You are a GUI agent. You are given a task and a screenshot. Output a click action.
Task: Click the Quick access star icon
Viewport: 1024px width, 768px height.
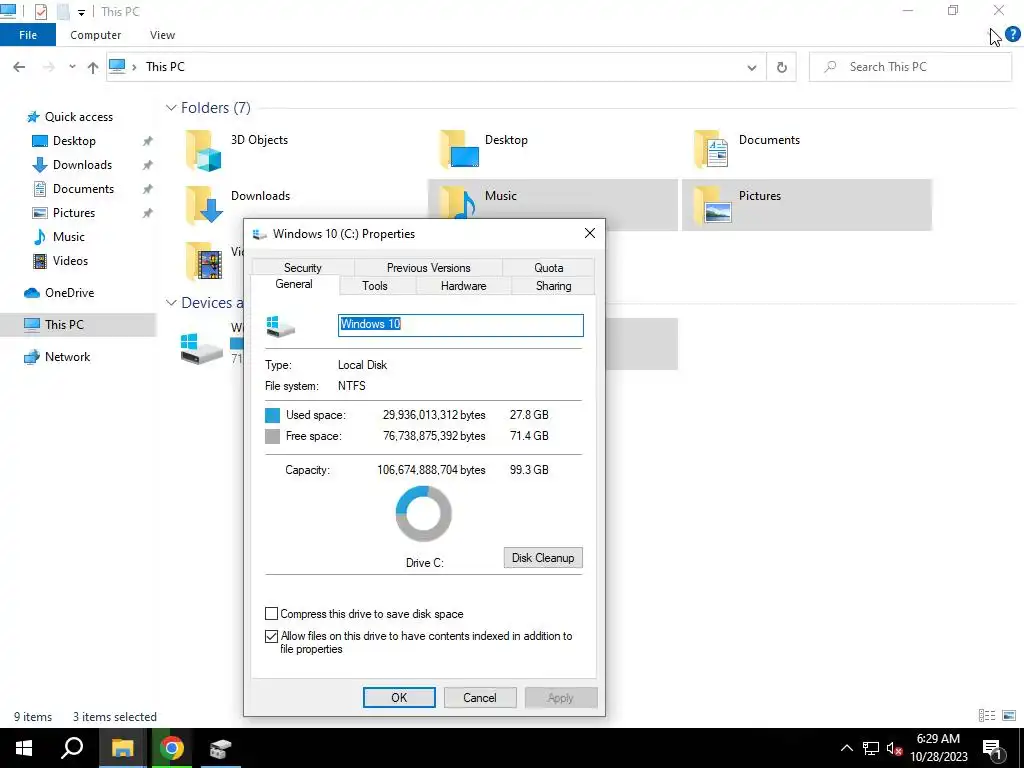[33, 117]
